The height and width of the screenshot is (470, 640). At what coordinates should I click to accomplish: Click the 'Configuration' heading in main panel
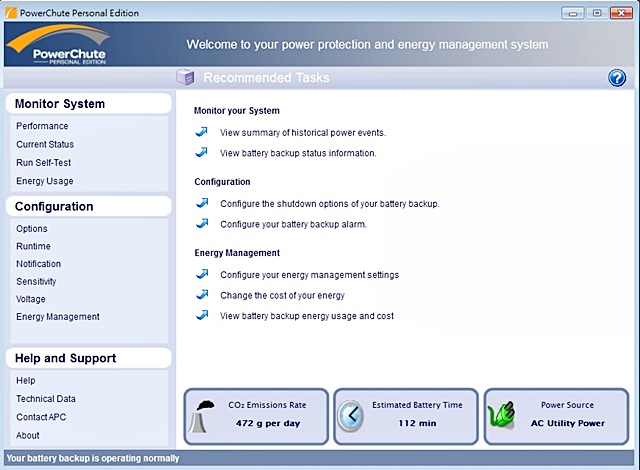tap(222, 182)
